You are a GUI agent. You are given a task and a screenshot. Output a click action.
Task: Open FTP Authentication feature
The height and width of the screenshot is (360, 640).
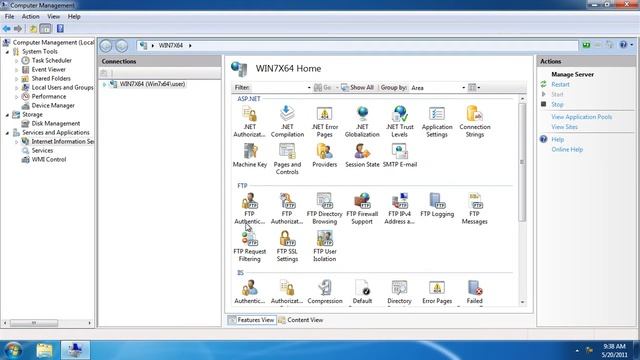point(249,209)
